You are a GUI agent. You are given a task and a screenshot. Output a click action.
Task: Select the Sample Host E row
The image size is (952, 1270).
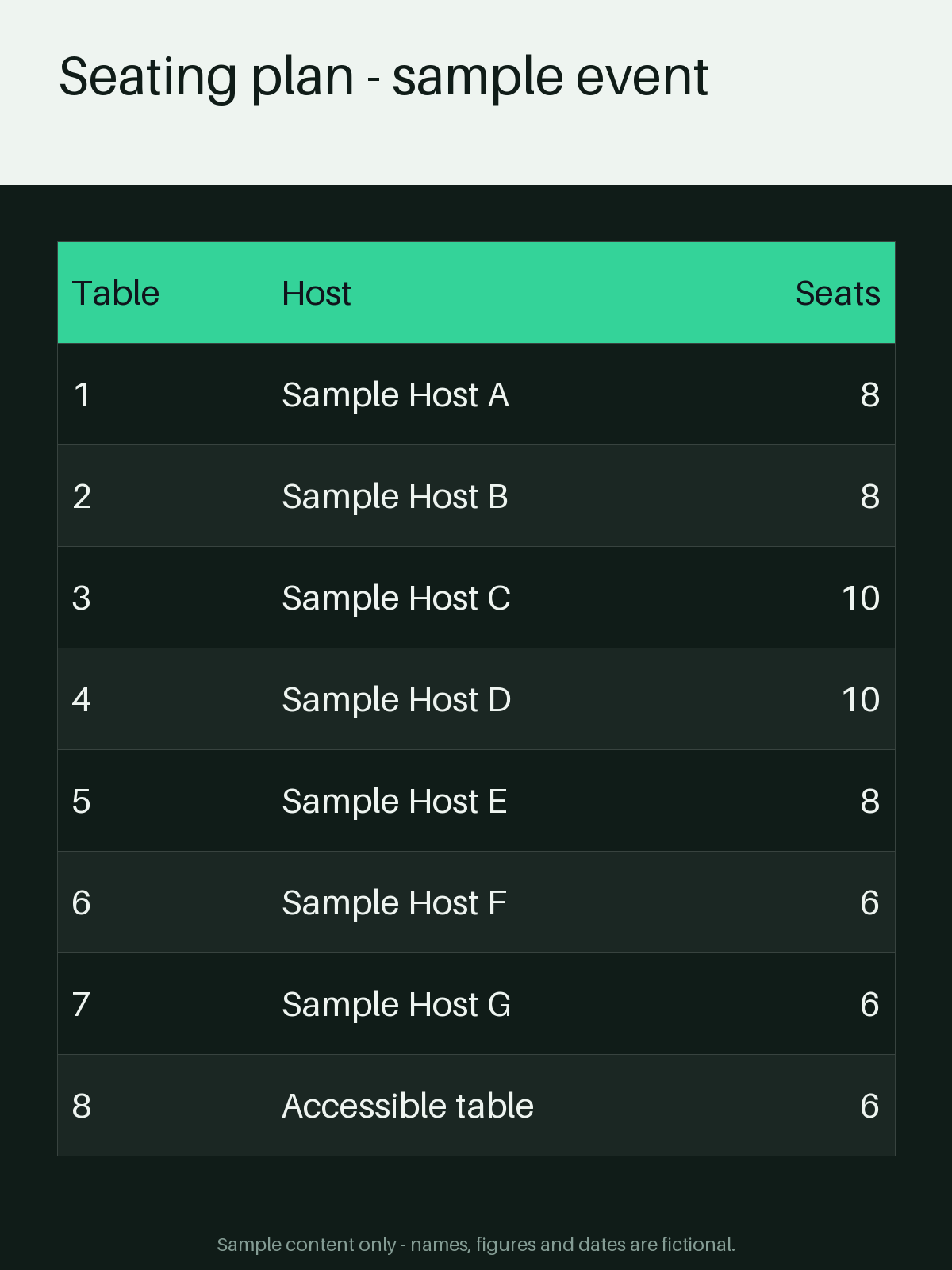pos(476,801)
